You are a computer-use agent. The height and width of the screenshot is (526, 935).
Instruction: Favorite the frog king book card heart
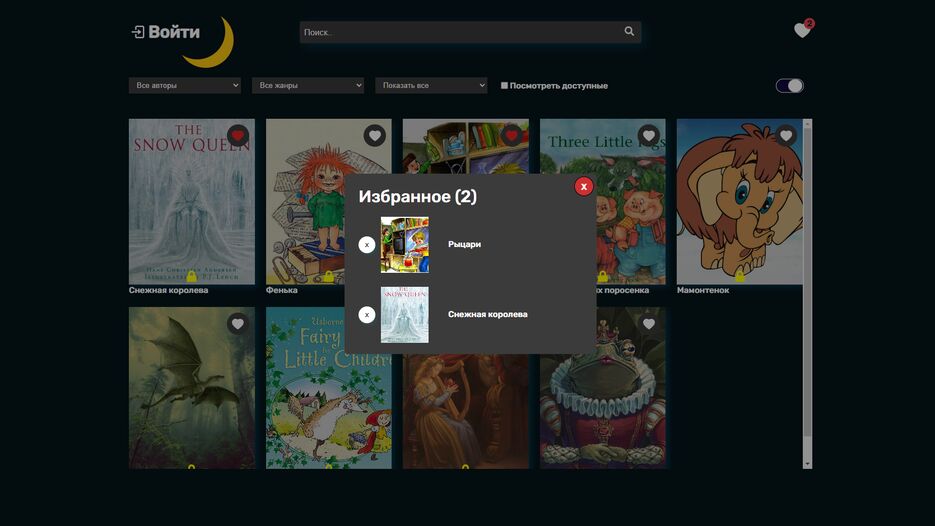pyautogui.click(x=649, y=324)
